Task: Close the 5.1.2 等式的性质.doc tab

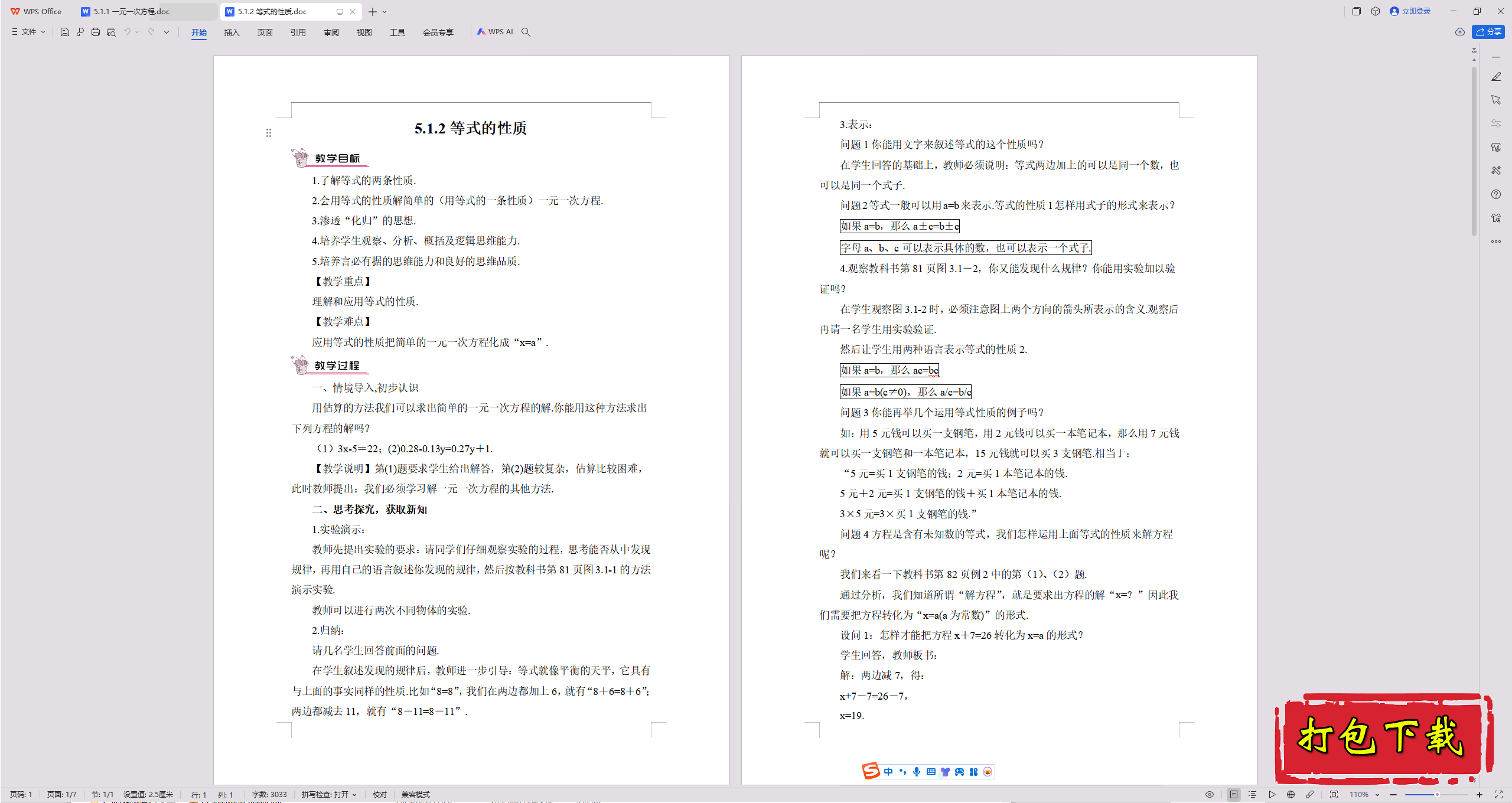Action: [353, 12]
